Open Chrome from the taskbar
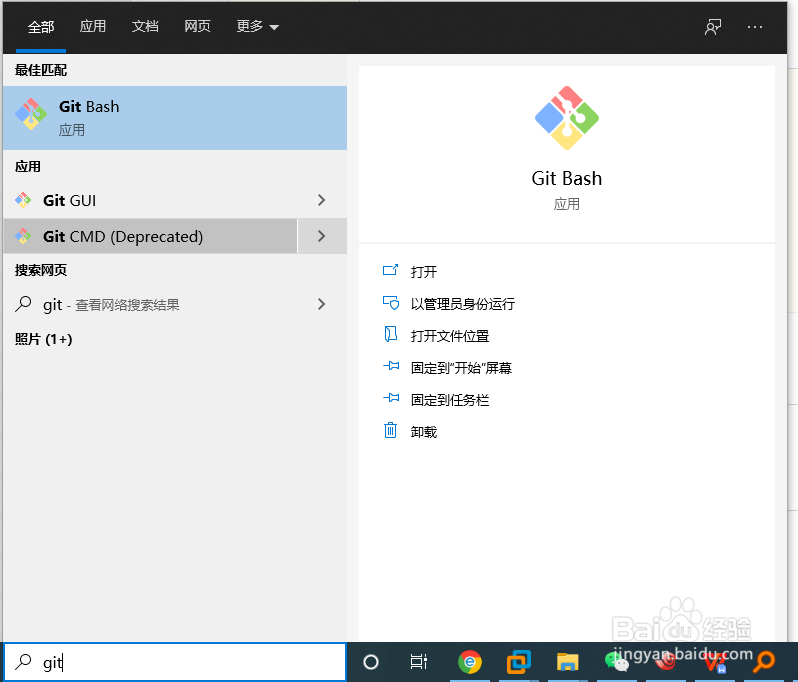Screen dimensions: 798x682 470,662
